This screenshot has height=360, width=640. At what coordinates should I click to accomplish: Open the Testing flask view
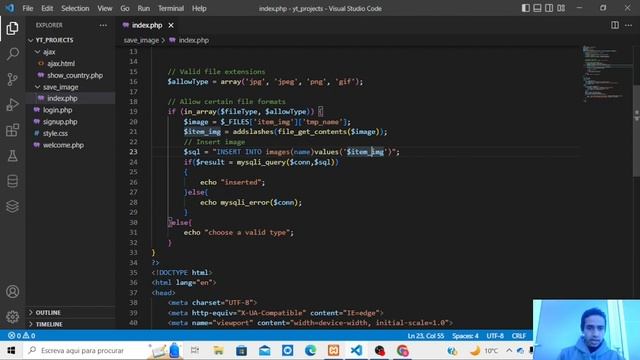(12, 156)
